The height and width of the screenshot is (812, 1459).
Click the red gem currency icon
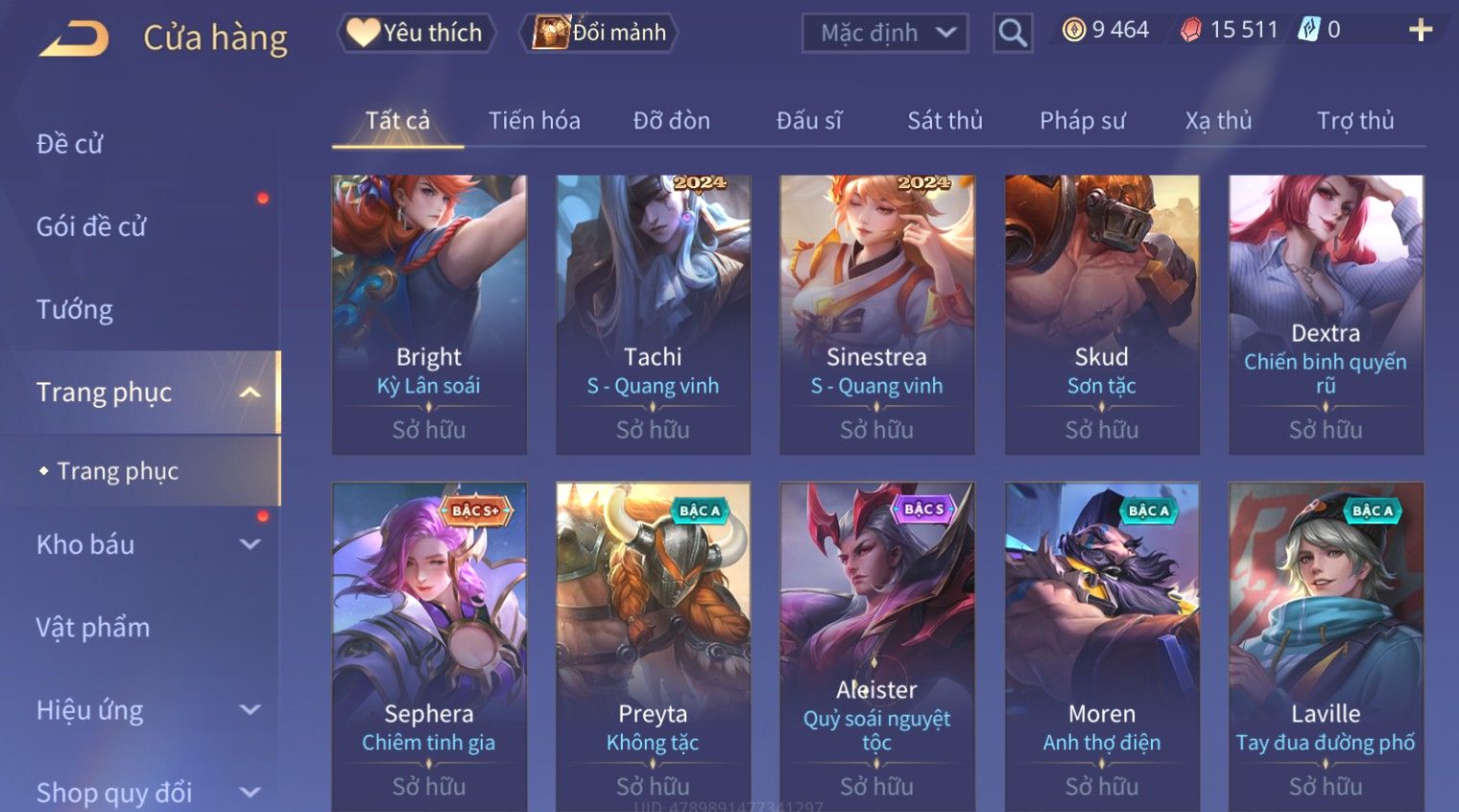click(1191, 31)
